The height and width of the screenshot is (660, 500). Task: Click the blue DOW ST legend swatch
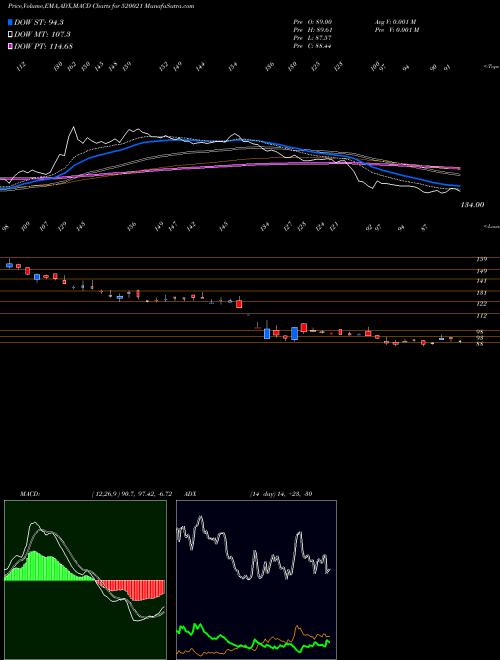tap(10, 22)
